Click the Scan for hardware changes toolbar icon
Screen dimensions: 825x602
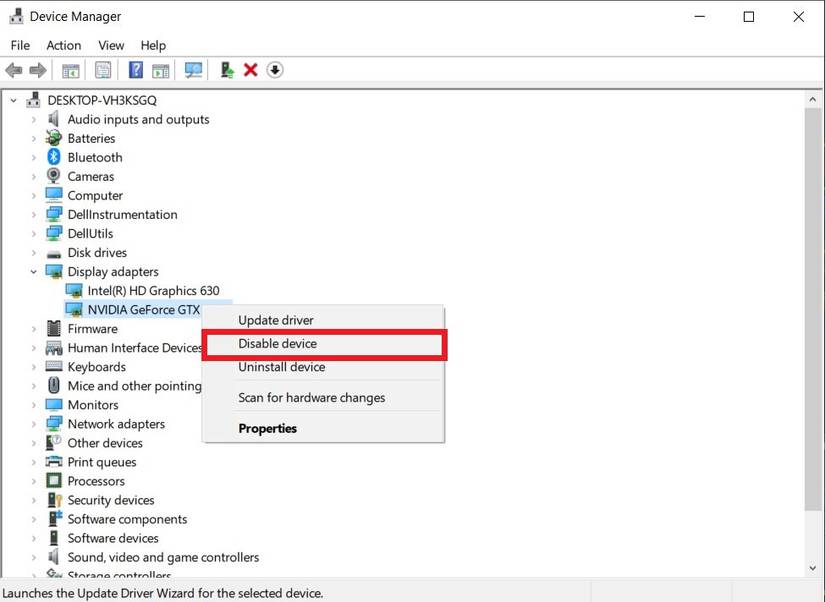coord(191,69)
